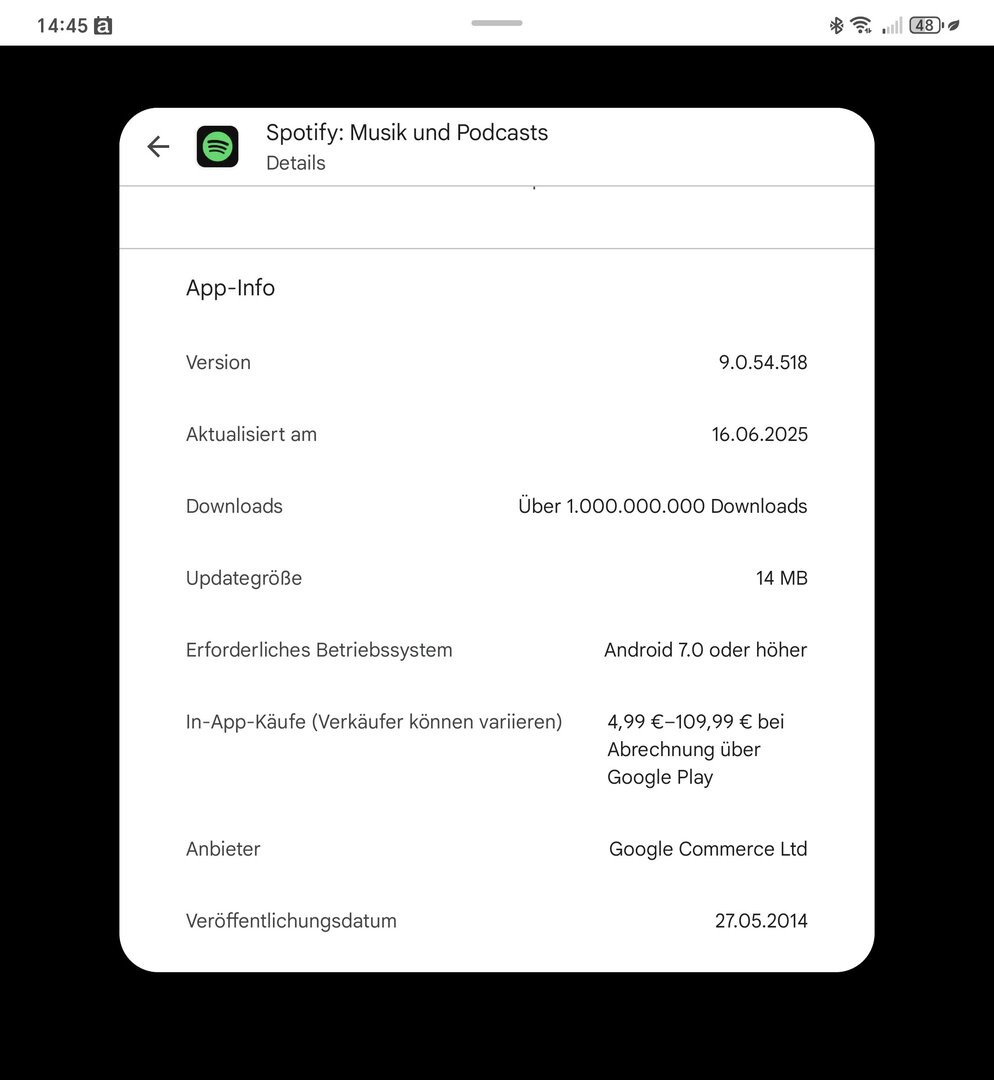
Task: Tap the battery 48 indicator
Action: click(926, 25)
